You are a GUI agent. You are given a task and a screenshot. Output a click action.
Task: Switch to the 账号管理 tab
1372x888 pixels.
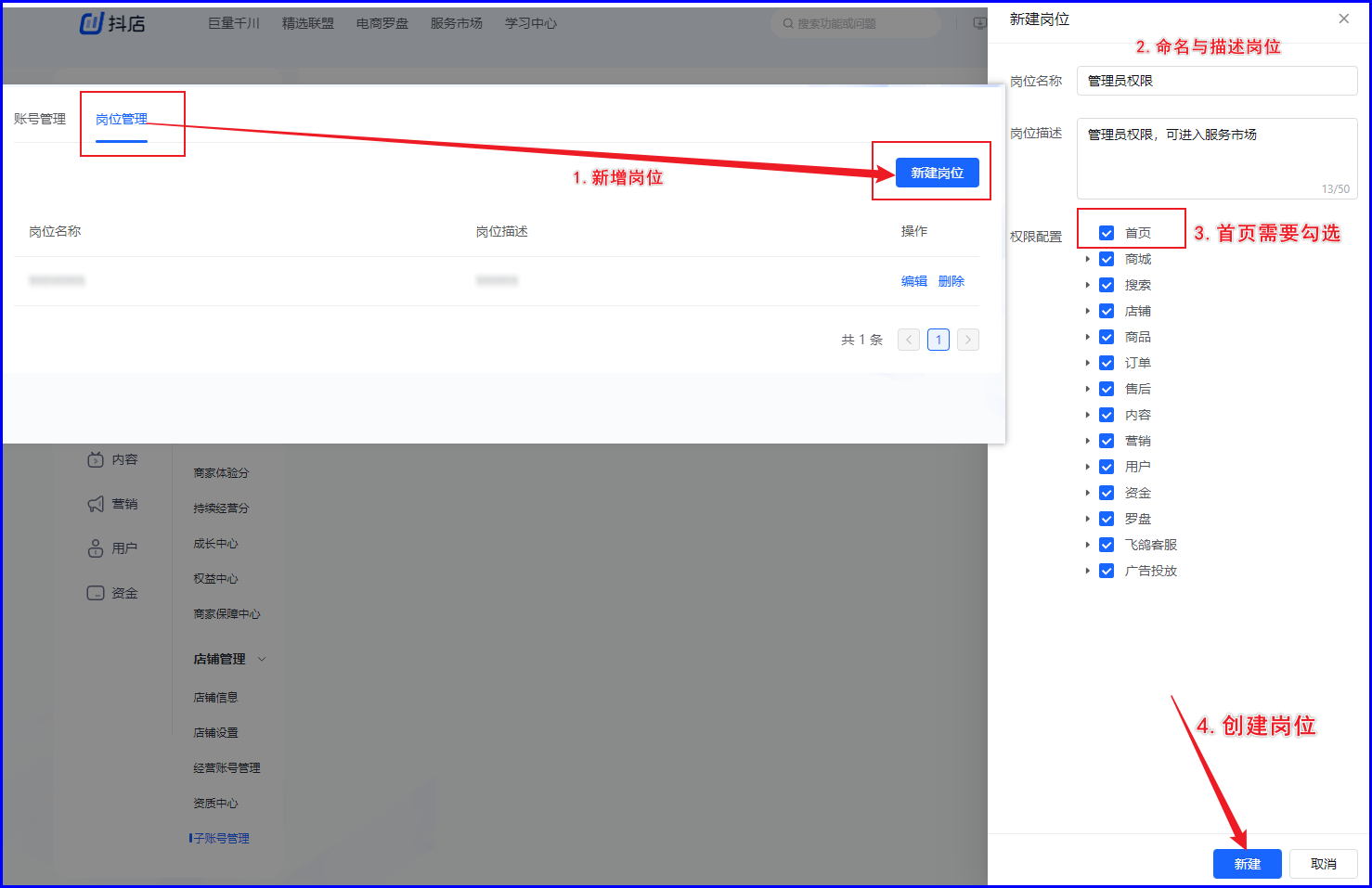pos(40,119)
